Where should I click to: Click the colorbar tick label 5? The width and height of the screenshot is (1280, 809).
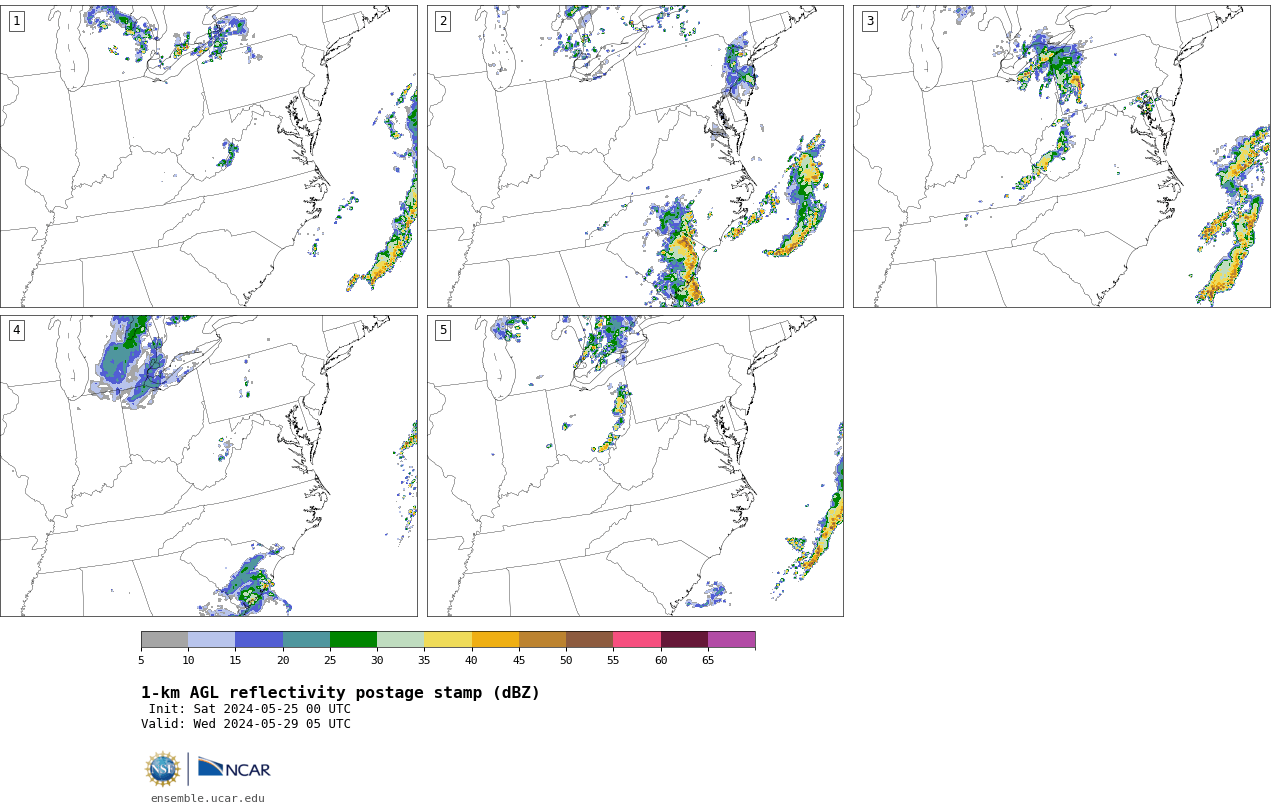click(x=141, y=660)
